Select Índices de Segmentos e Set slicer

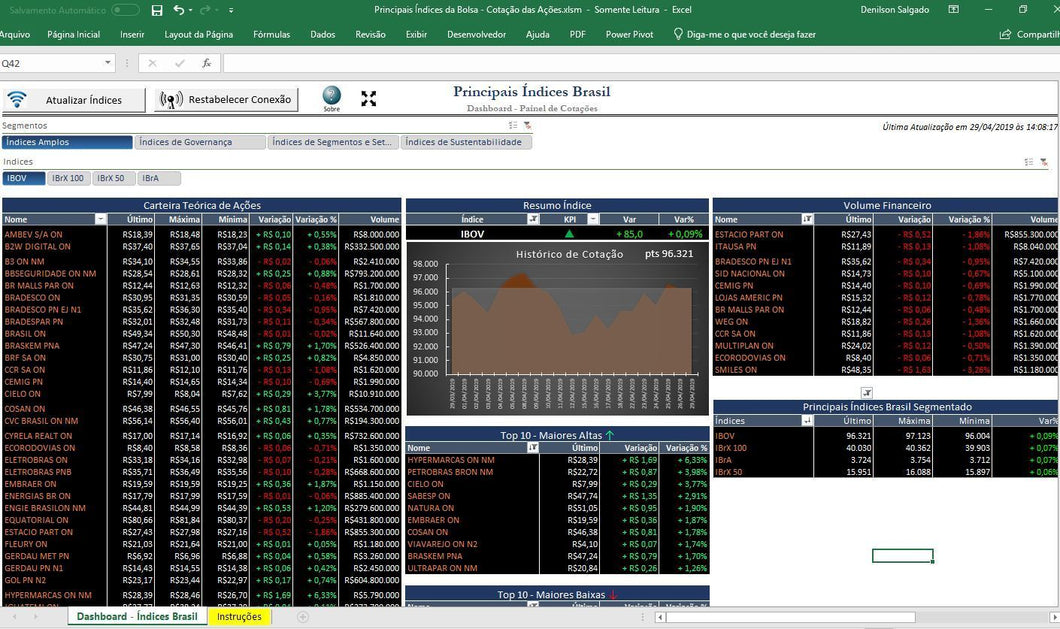[333, 142]
